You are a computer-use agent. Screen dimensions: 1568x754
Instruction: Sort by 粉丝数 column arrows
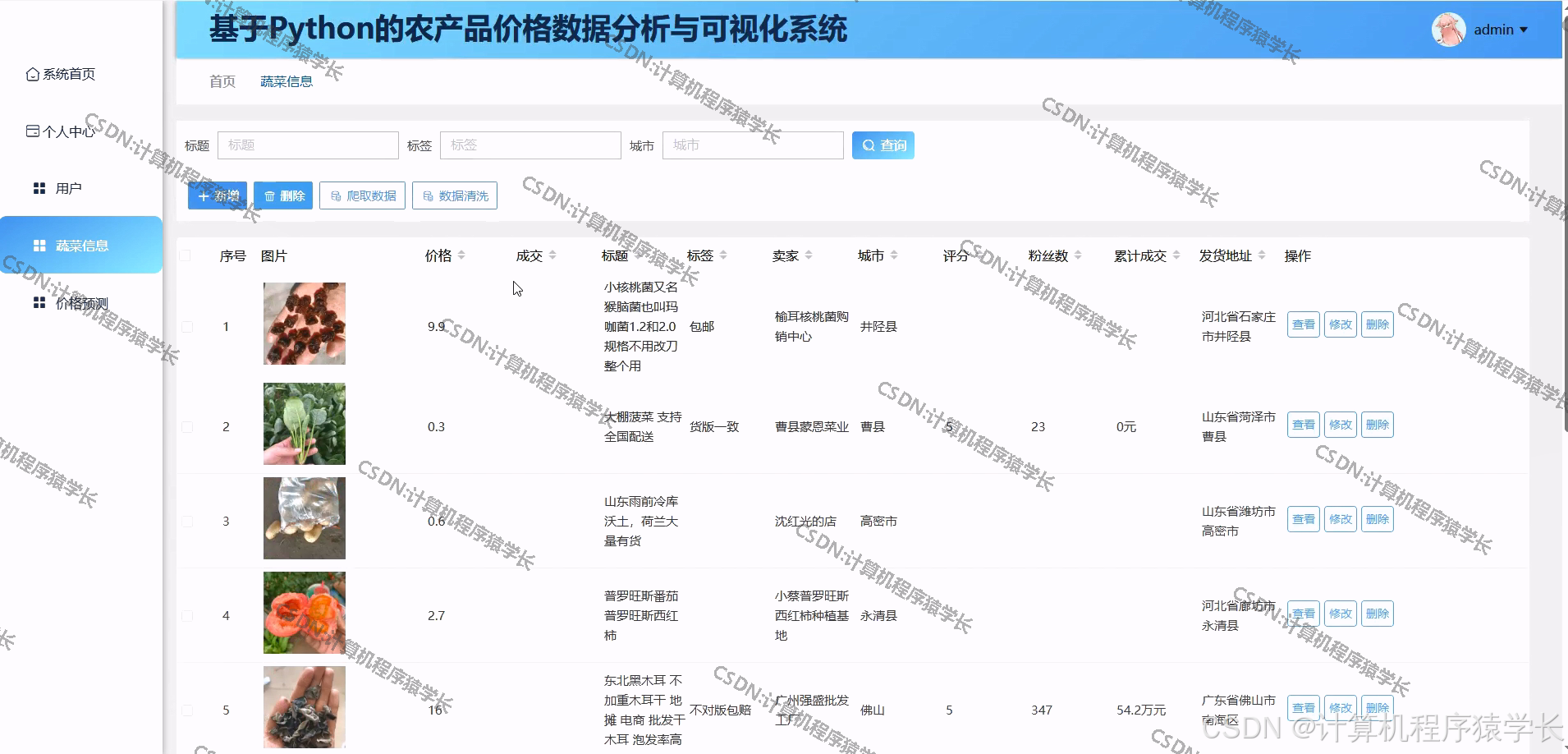(1078, 255)
